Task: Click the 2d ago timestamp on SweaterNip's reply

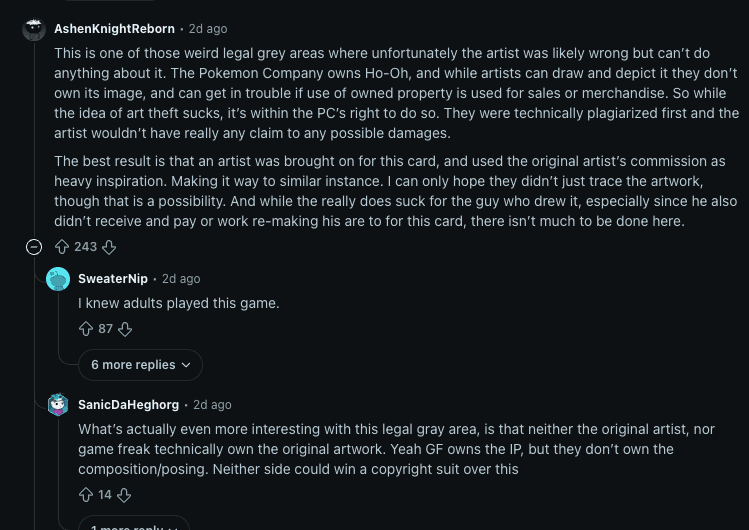Action: (181, 279)
